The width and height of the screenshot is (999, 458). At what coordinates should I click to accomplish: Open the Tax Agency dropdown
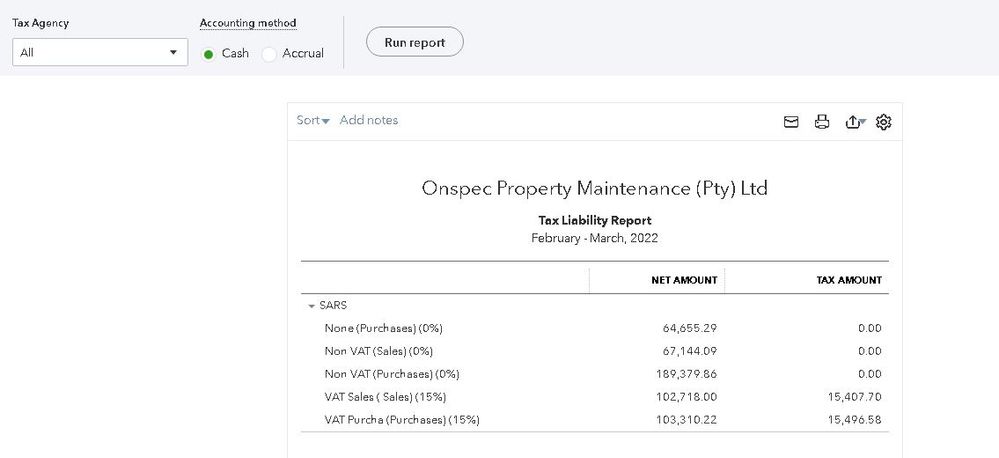point(100,52)
